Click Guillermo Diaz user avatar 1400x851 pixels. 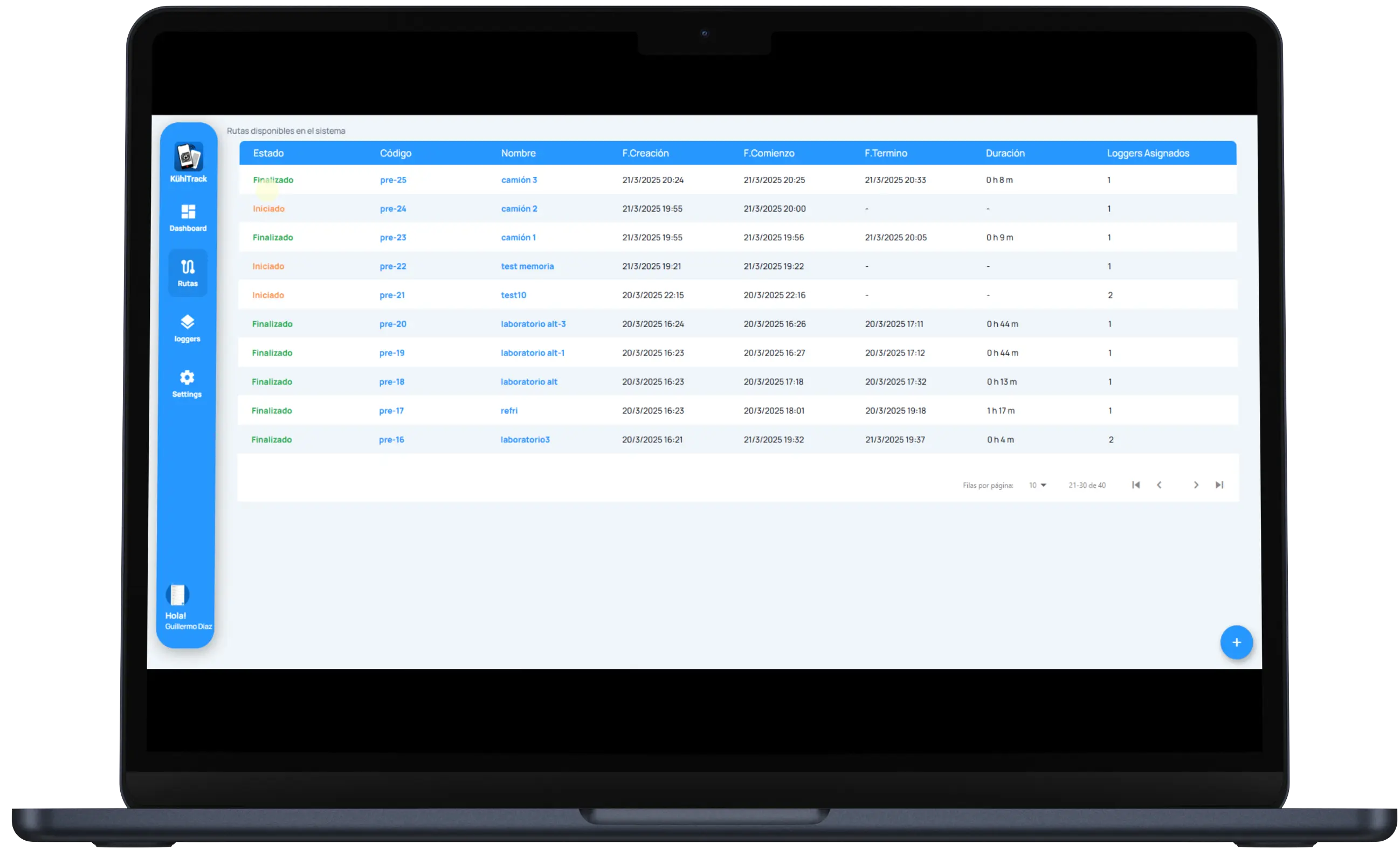pyautogui.click(x=177, y=595)
